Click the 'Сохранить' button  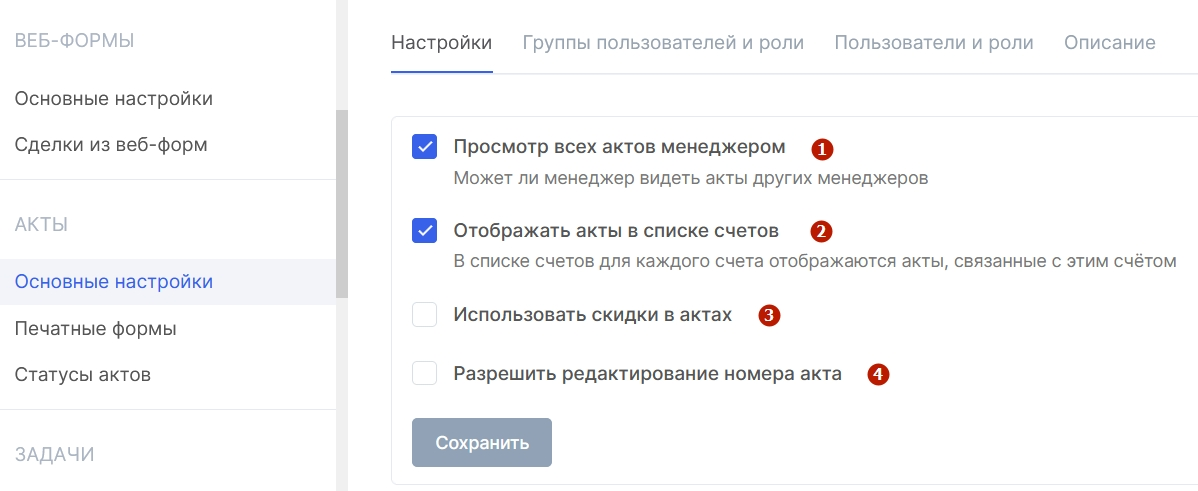[481, 442]
